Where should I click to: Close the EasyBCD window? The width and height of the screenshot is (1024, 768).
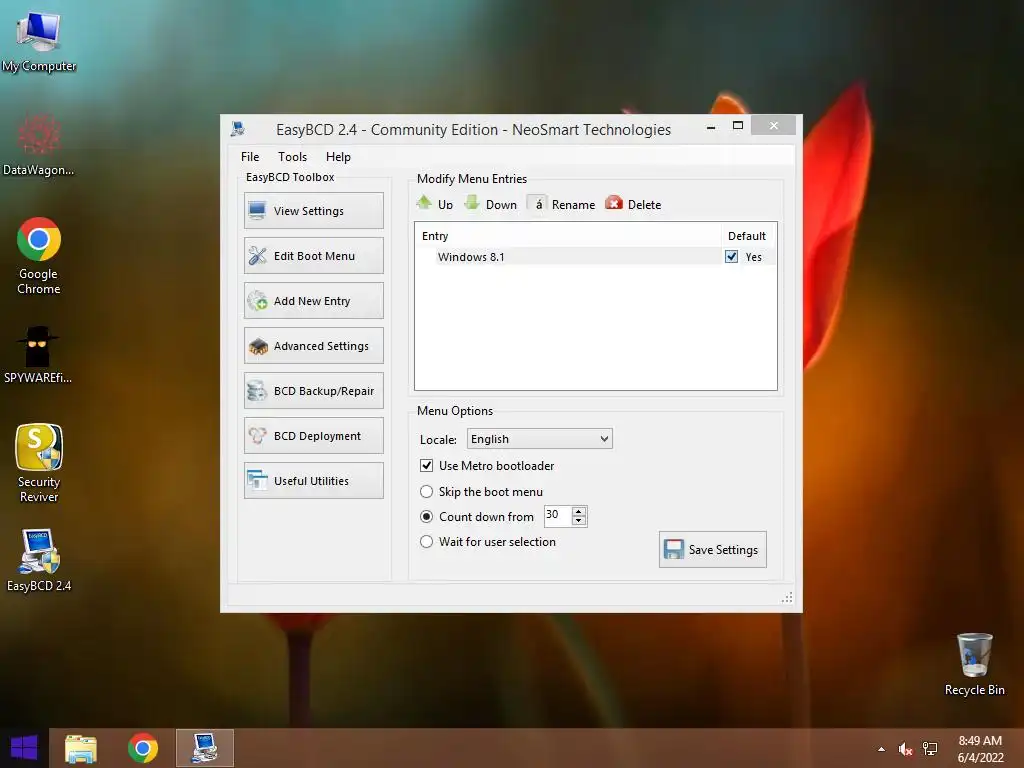click(x=773, y=125)
